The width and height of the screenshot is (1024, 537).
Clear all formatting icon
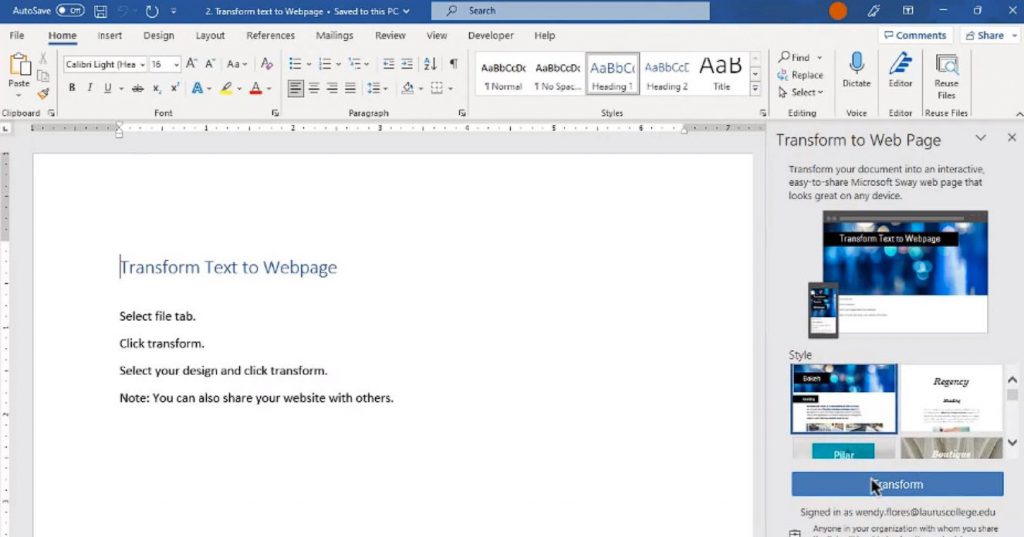click(x=266, y=63)
